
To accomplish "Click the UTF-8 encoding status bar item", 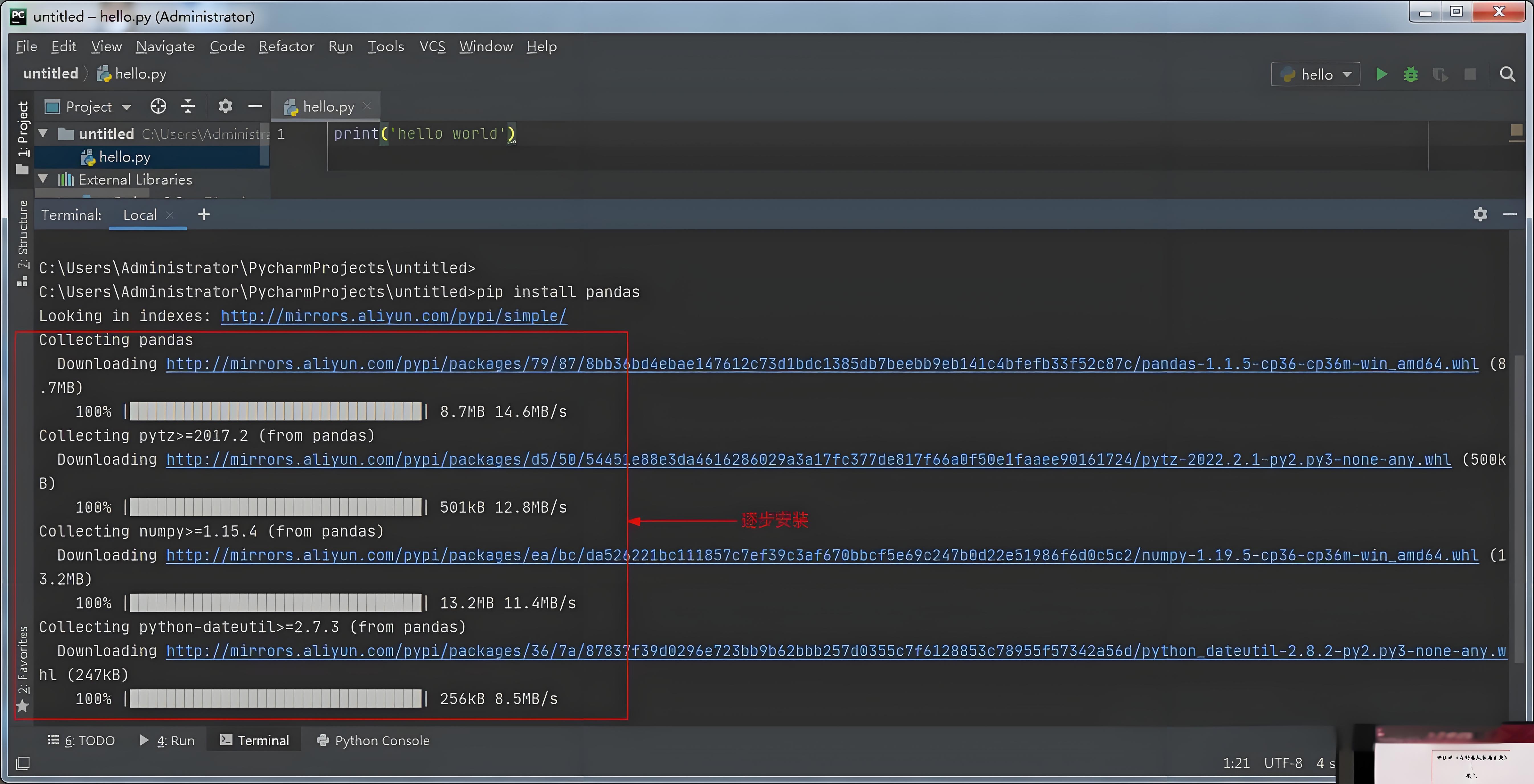I will pos(1283,763).
